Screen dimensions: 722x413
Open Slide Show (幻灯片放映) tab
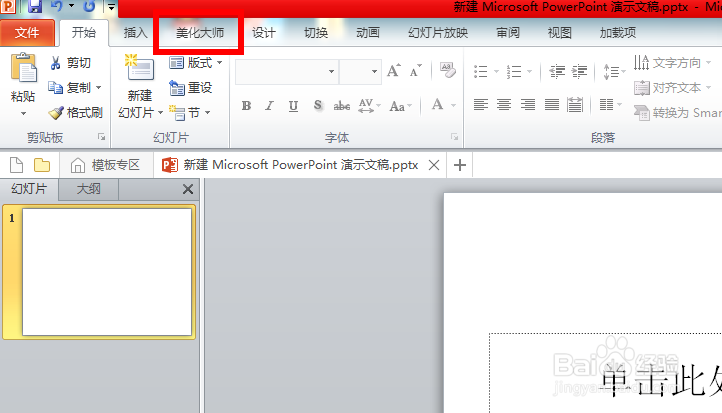[438, 33]
